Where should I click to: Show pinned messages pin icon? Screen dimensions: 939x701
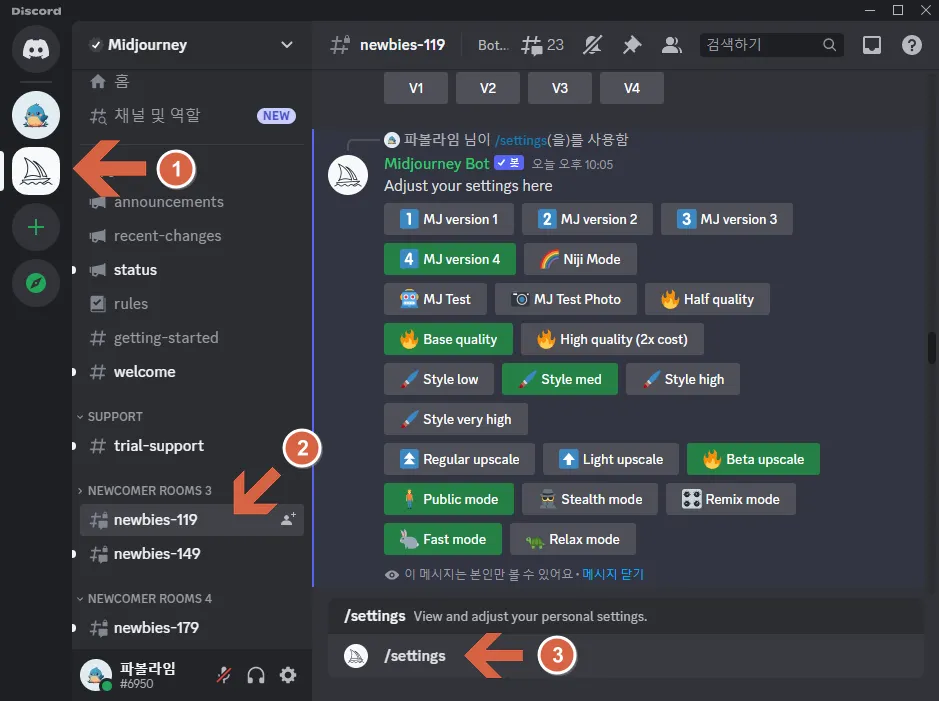tap(632, 45)
